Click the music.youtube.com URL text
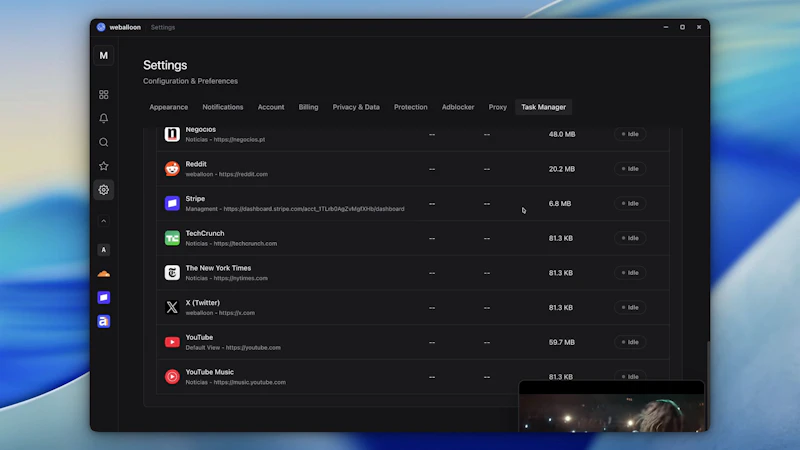The width and height of the screenshot is (800, 450). pyautogui.click(x=249, y=382)
